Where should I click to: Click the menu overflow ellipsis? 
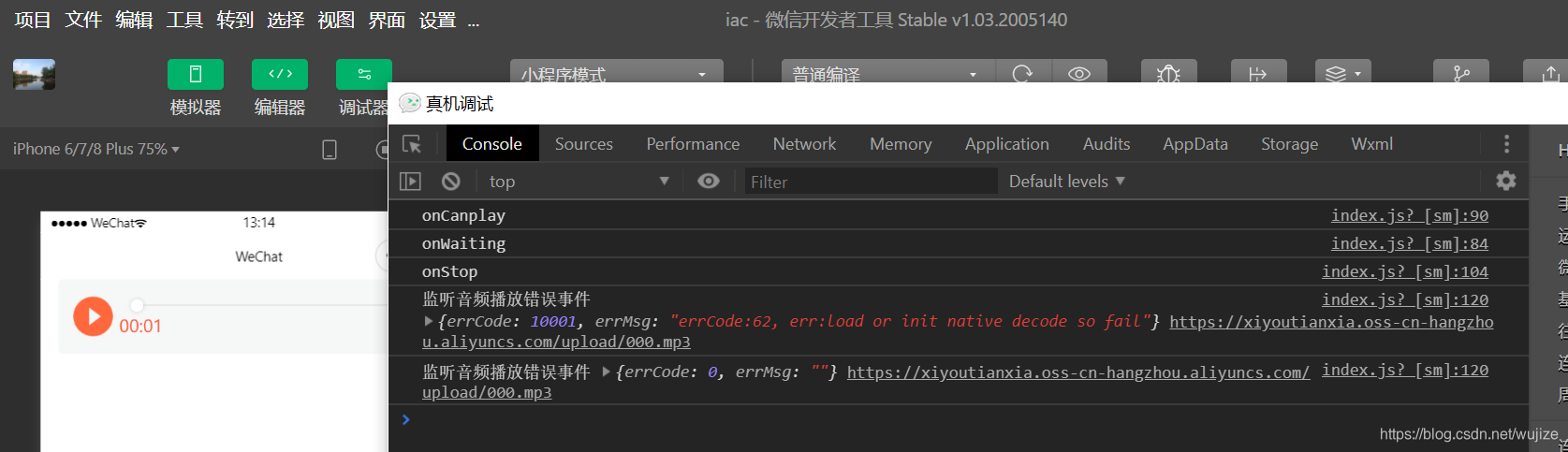pyautogui.click(x=474, y=22)
